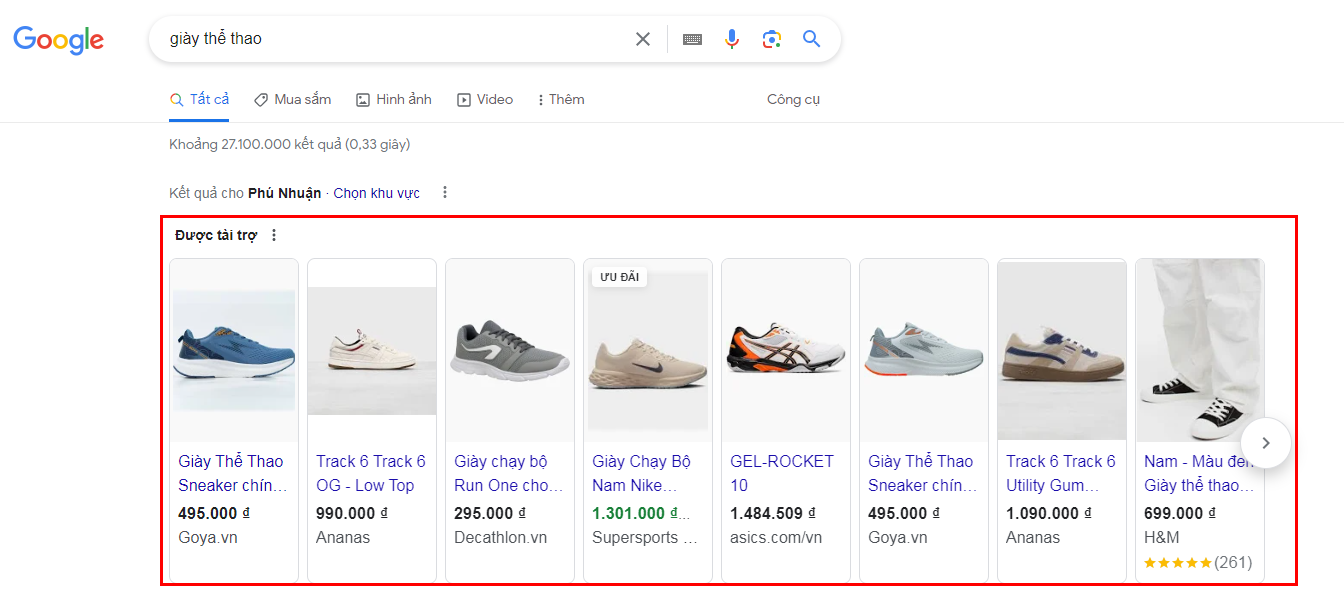Expand the Thêm menu
1344x605 pixels.
560,100
